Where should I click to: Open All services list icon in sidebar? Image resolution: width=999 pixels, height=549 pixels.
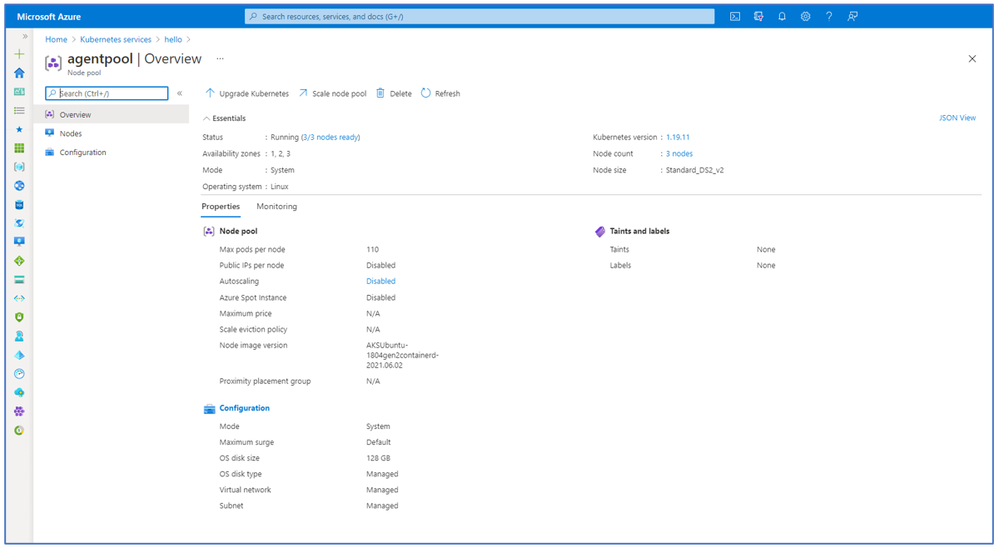(x=19, y=110)
